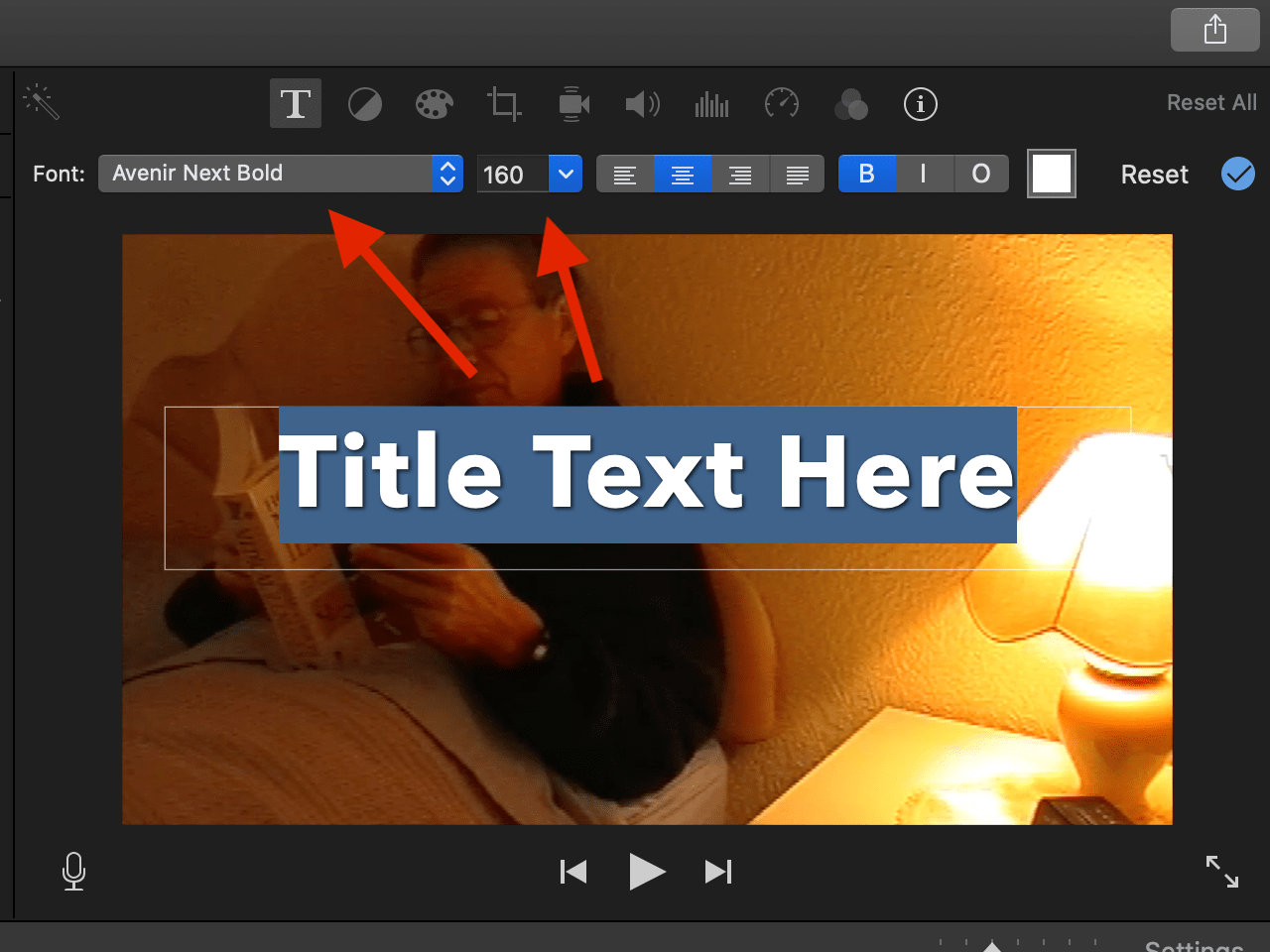This screenshot has height=952, width=1270.
Task: Toggle bold formatting on title text
Action: pyautogui.click(x=867, y=174)
